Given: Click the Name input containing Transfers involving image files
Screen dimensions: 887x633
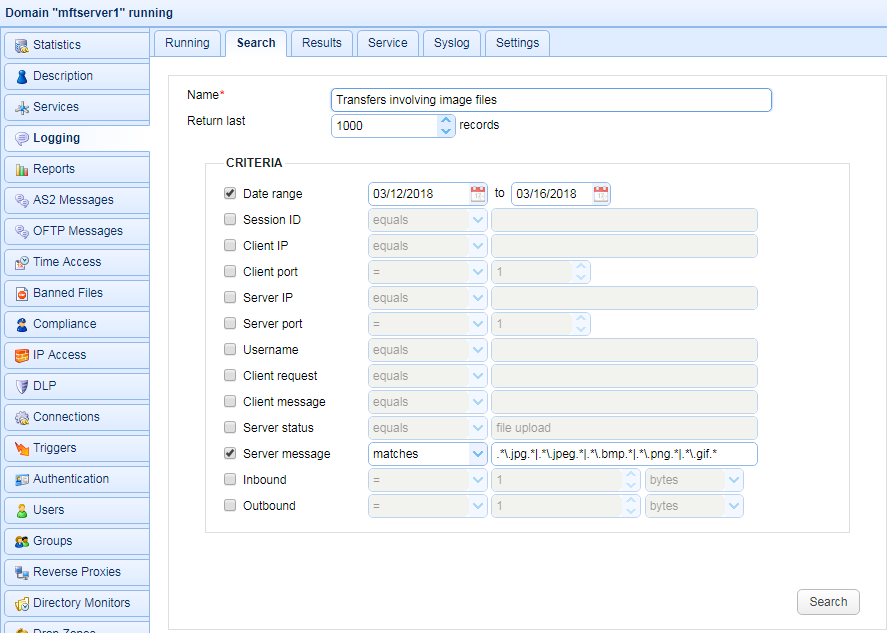Looking at the screenshot, I should pyautogui.click(x=551, y=100).
